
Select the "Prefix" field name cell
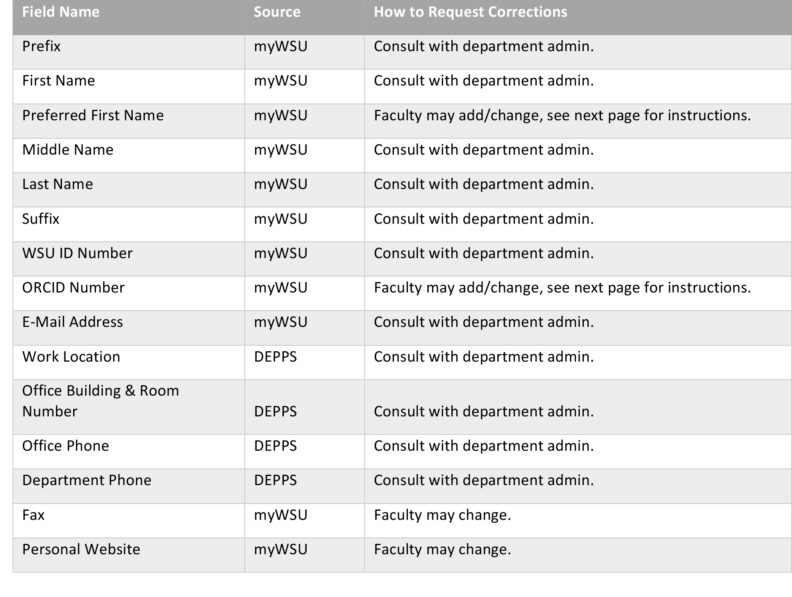click(x=43, y=46)
